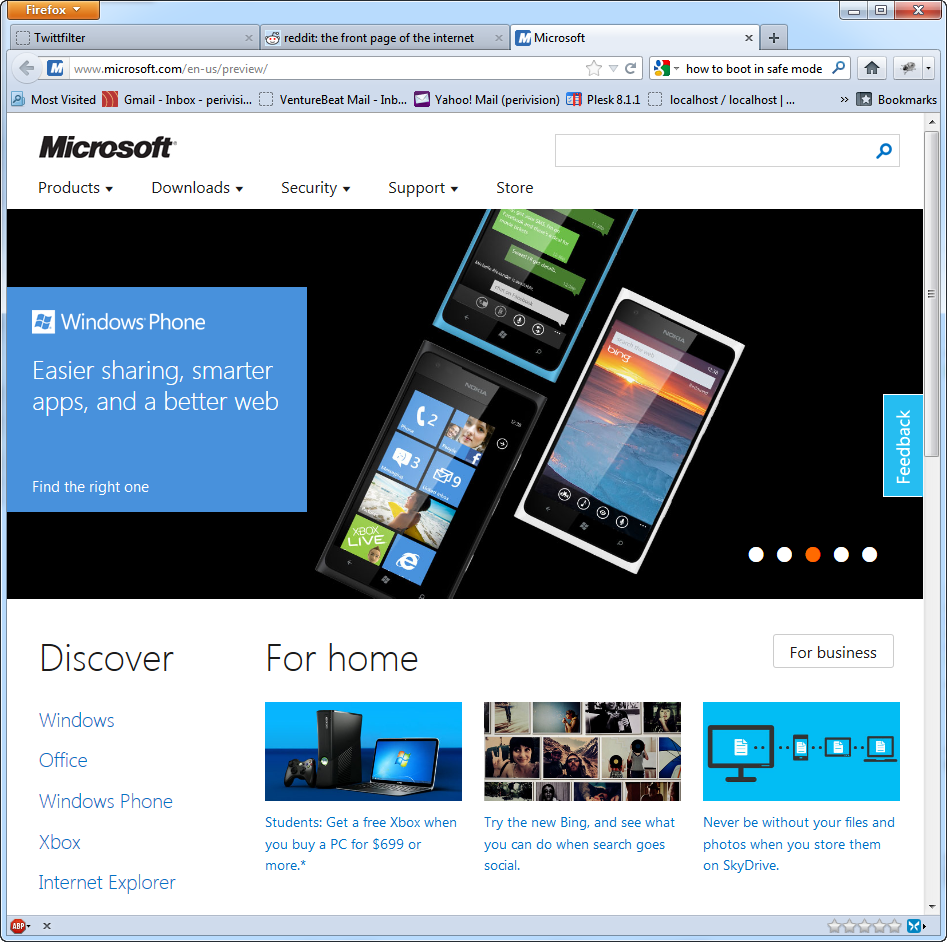The image size is (947, 942).
Task: Expand the Security menu
Action: (x=315, y=188)
